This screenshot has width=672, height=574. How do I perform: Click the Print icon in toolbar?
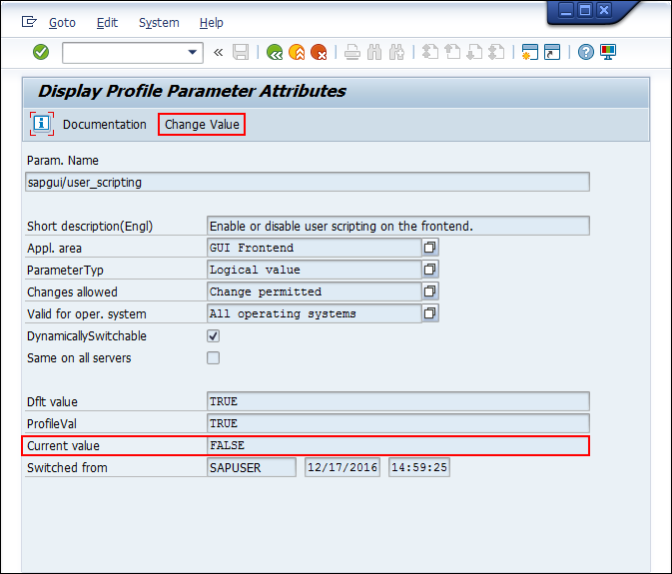352,52
